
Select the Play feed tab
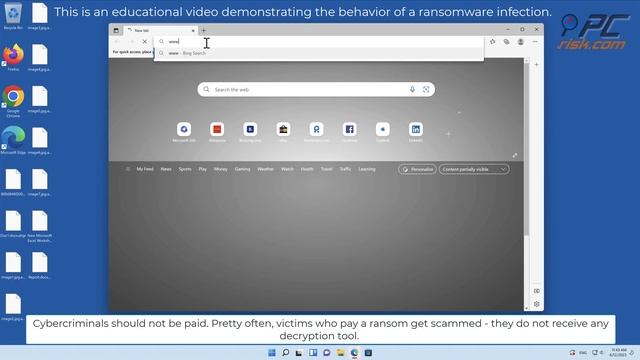point(202,169)
